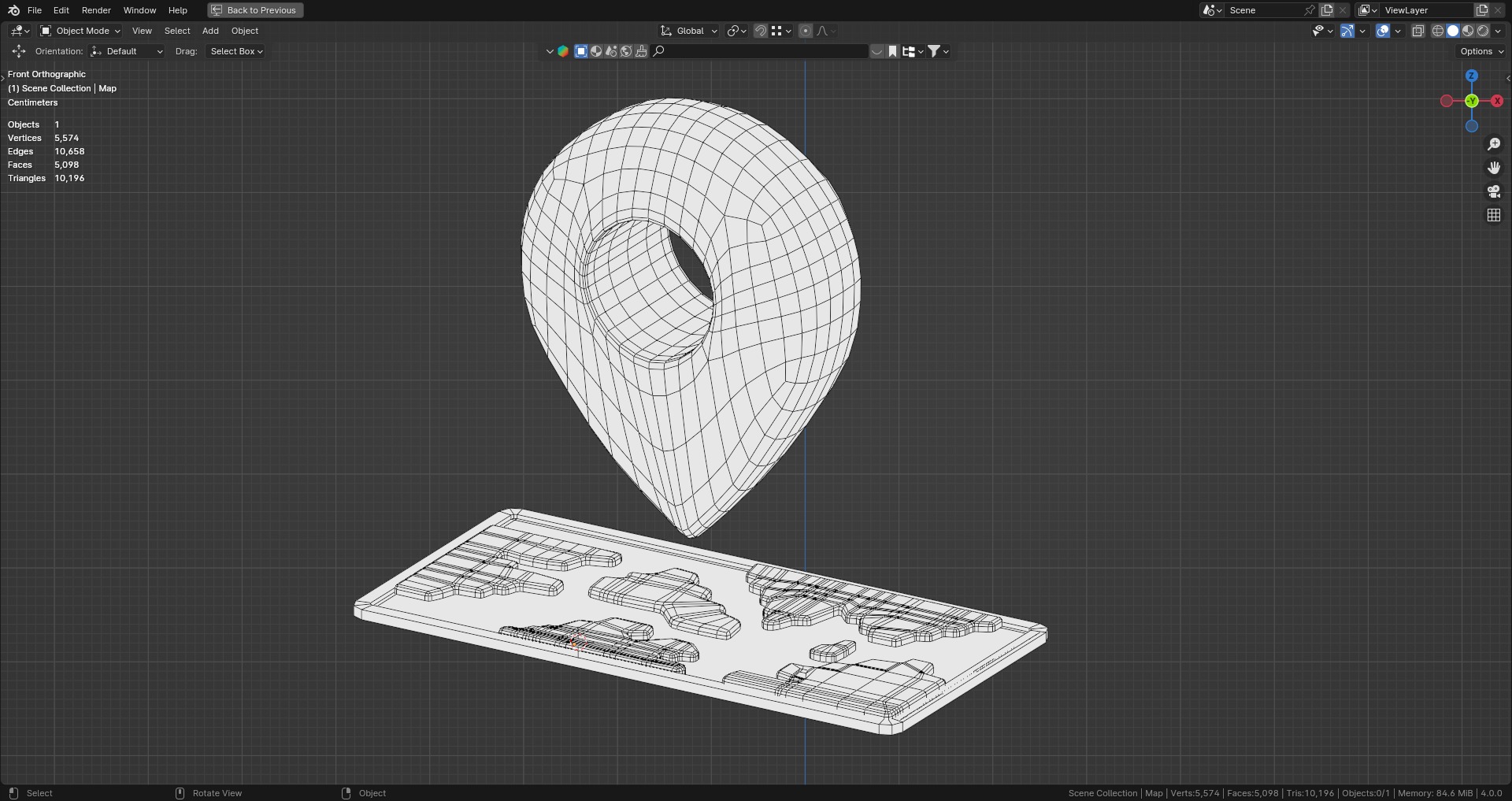Toggle the snapping magnet
Viewport: 1512px width, 801px height.
pyautogui.click(x=761, y=31)
